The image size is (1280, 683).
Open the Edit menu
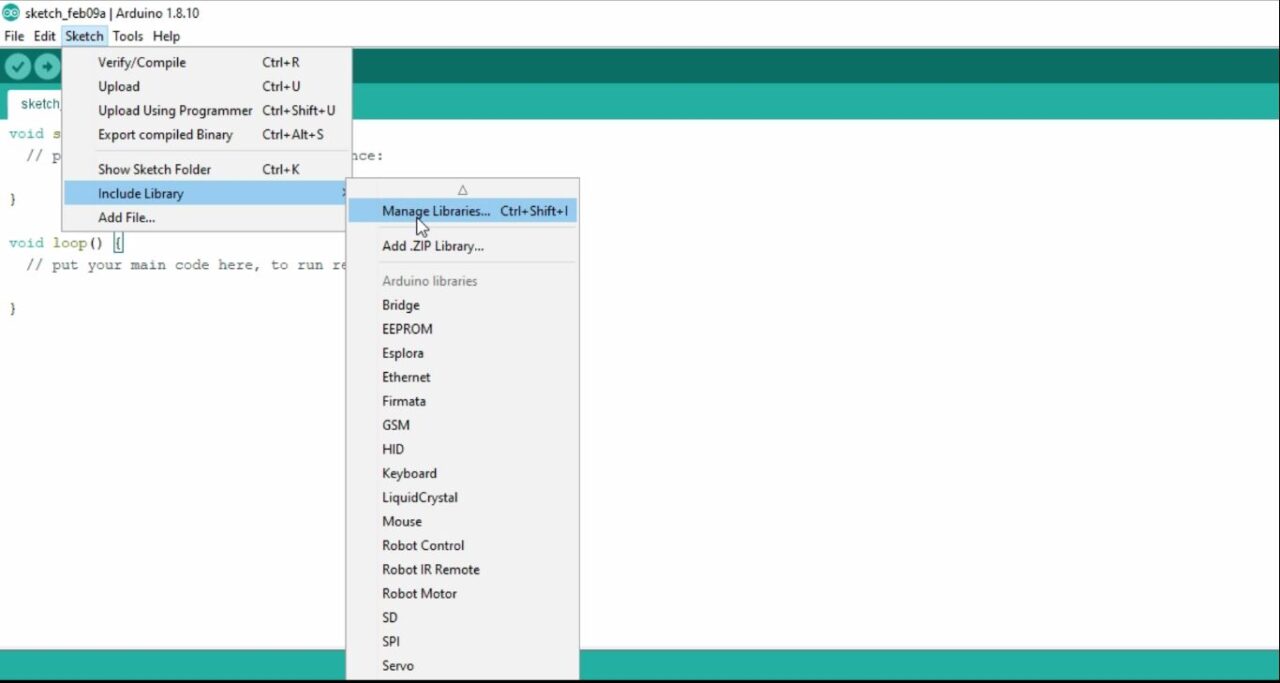click(x=44, y=36)
